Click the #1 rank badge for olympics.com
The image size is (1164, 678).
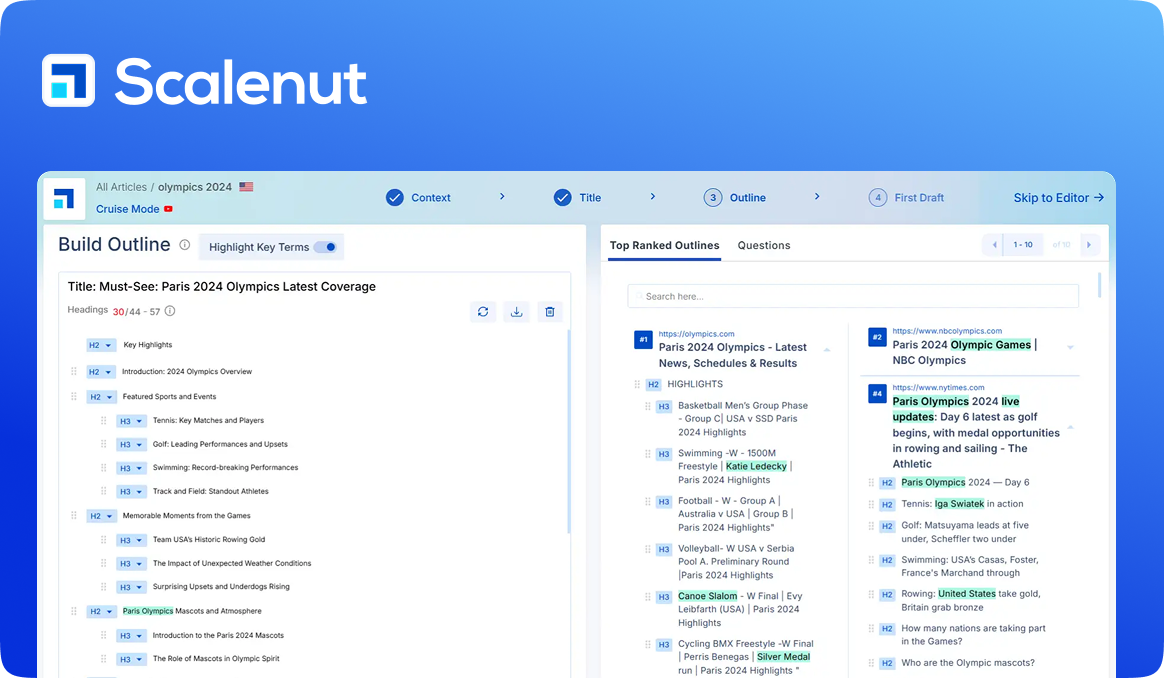click(644, 339)
